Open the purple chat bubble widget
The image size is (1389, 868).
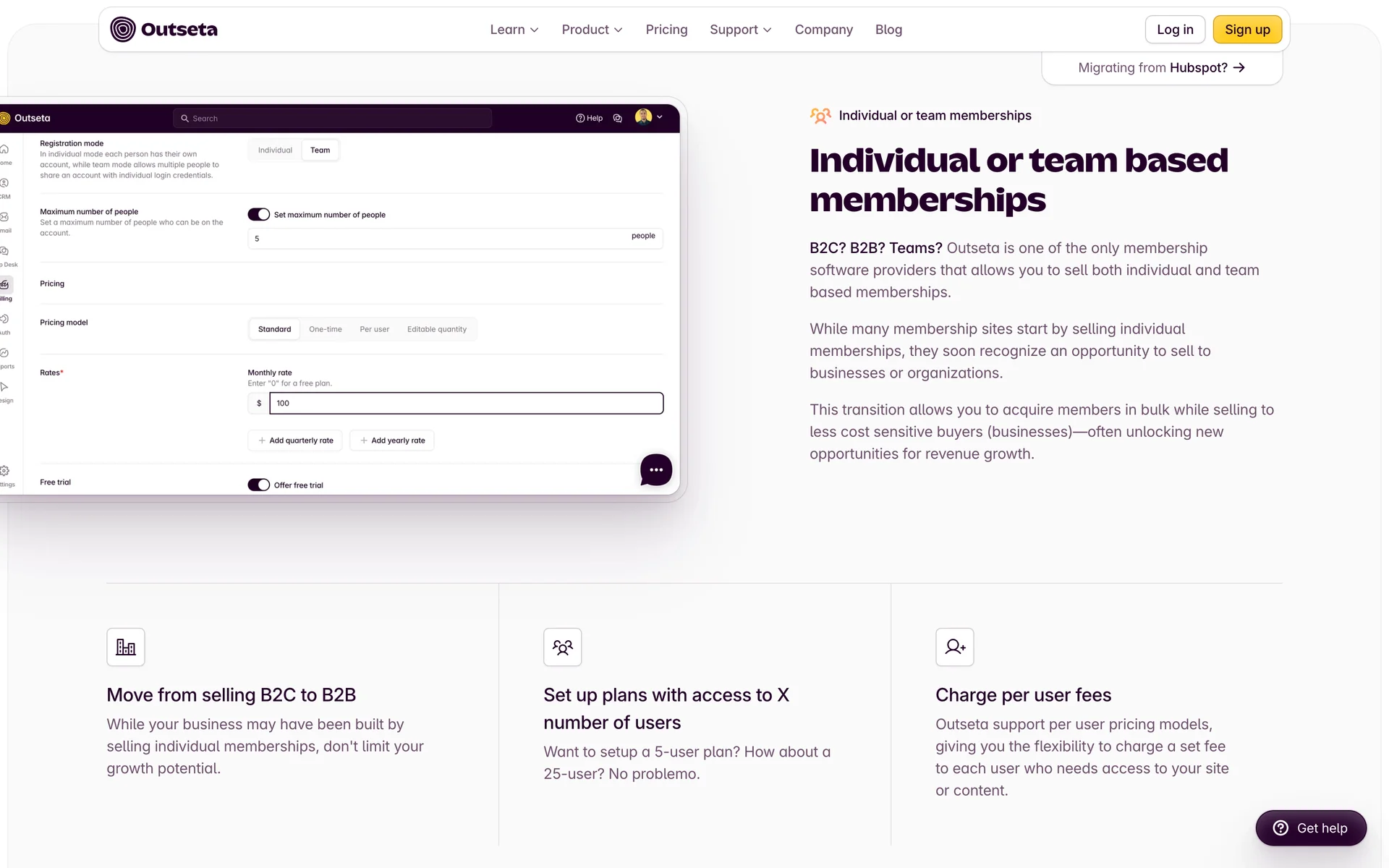tap(655, 470)
